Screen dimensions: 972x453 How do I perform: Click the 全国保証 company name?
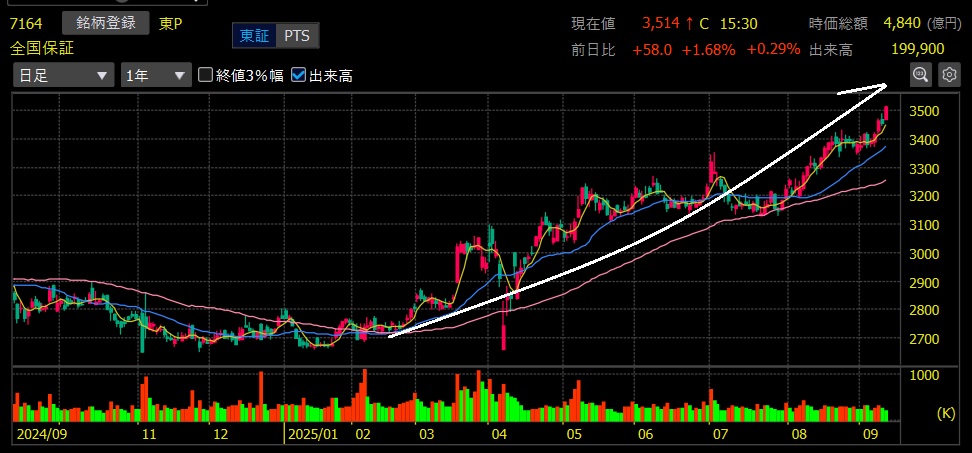tap(42, 48)
